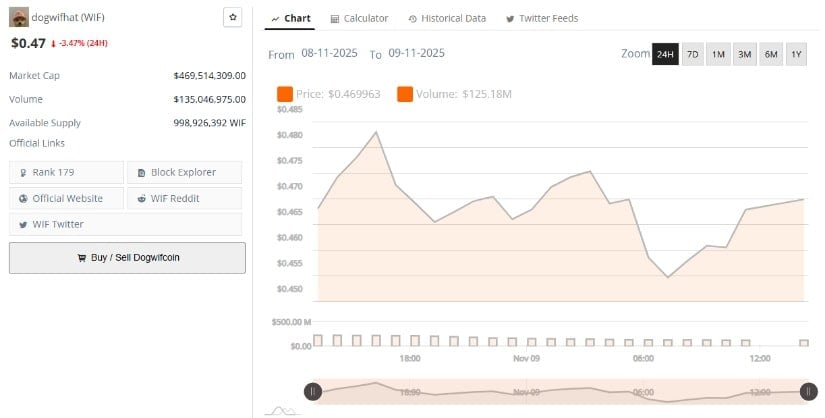Open the WIF Twitter link
This screenshot has height=418, width=825.
click(x=66, y=224)
